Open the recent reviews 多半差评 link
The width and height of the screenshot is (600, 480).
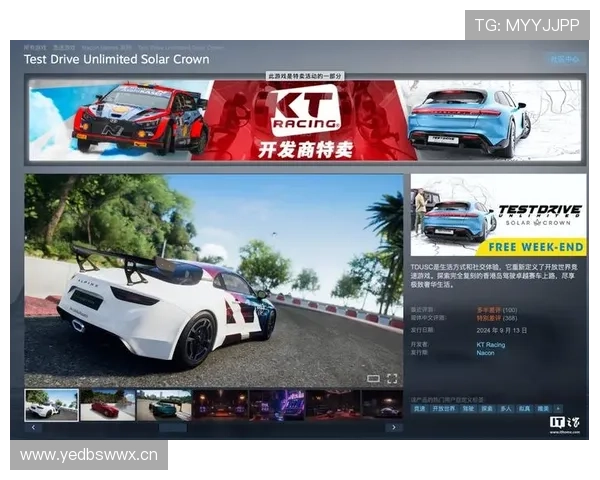(491, 310)
